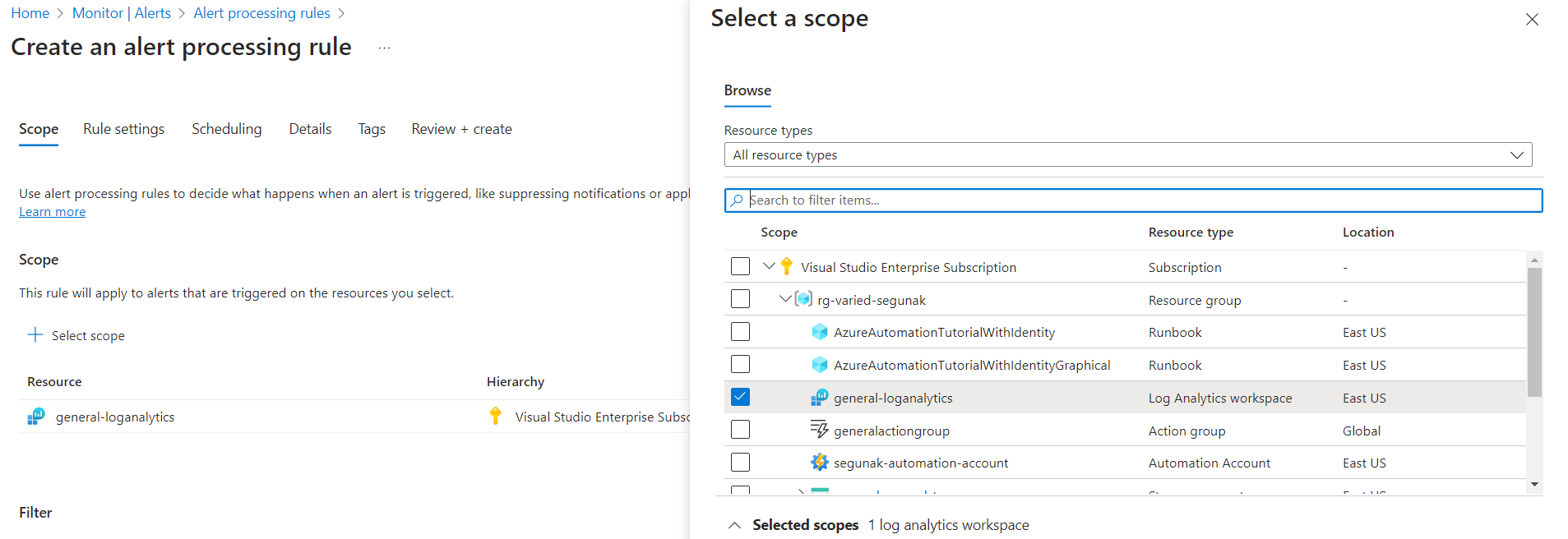The image size is (1568, 539).
Task: Click the AzureAutomationTutorialWithIdentityGraphical runbook icon
Action: tap(820, 365)
